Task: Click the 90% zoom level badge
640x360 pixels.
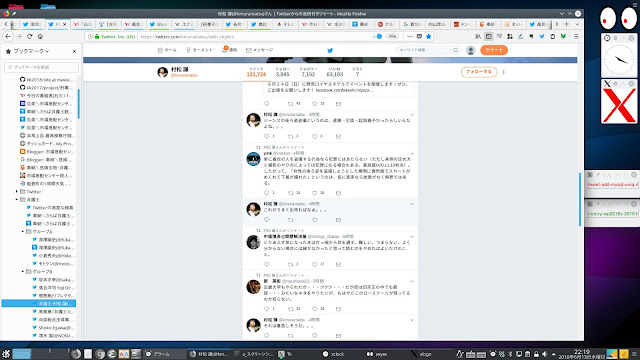Action: click(x=392, y=36)
